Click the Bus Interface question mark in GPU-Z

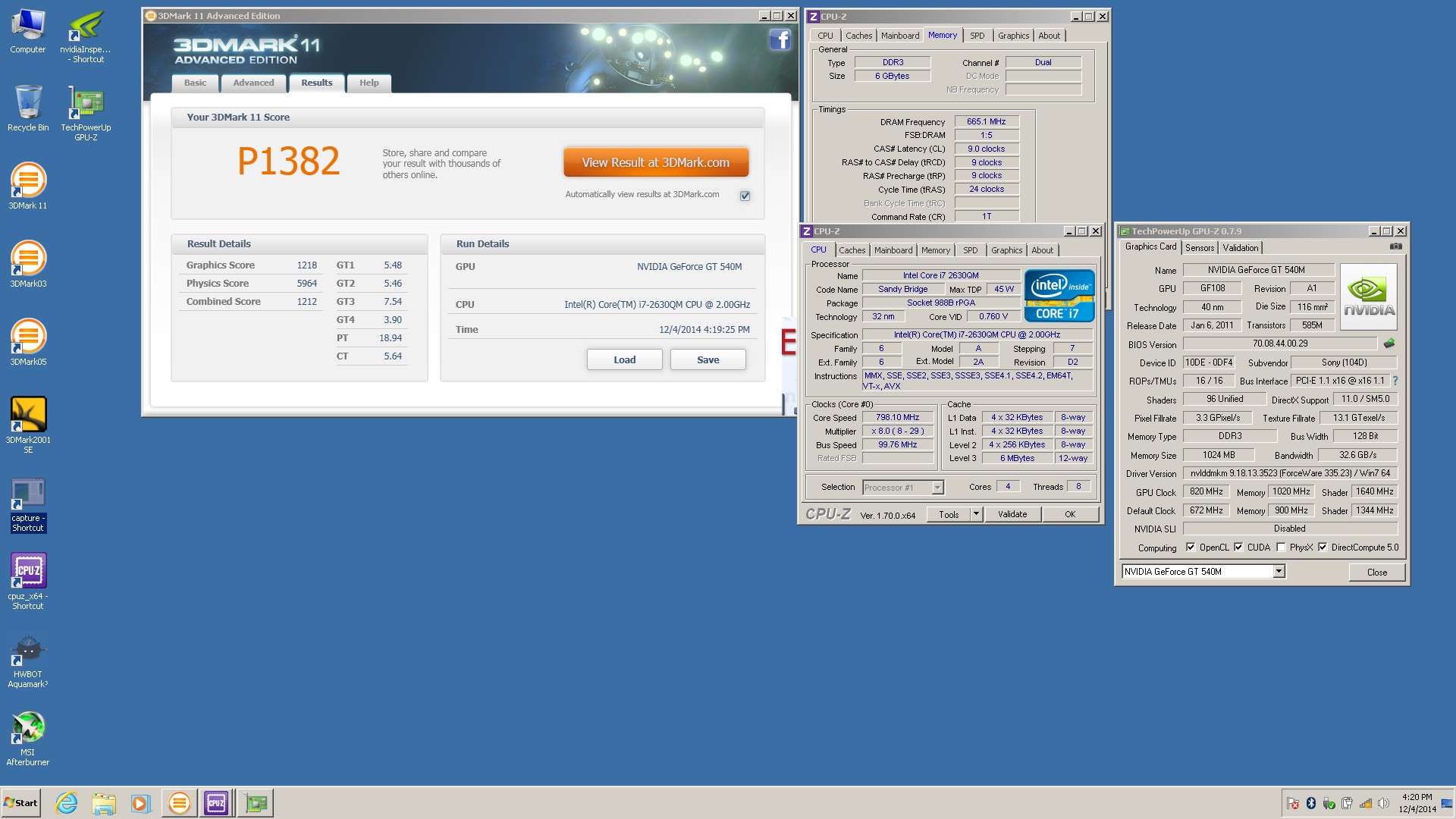1395,381
